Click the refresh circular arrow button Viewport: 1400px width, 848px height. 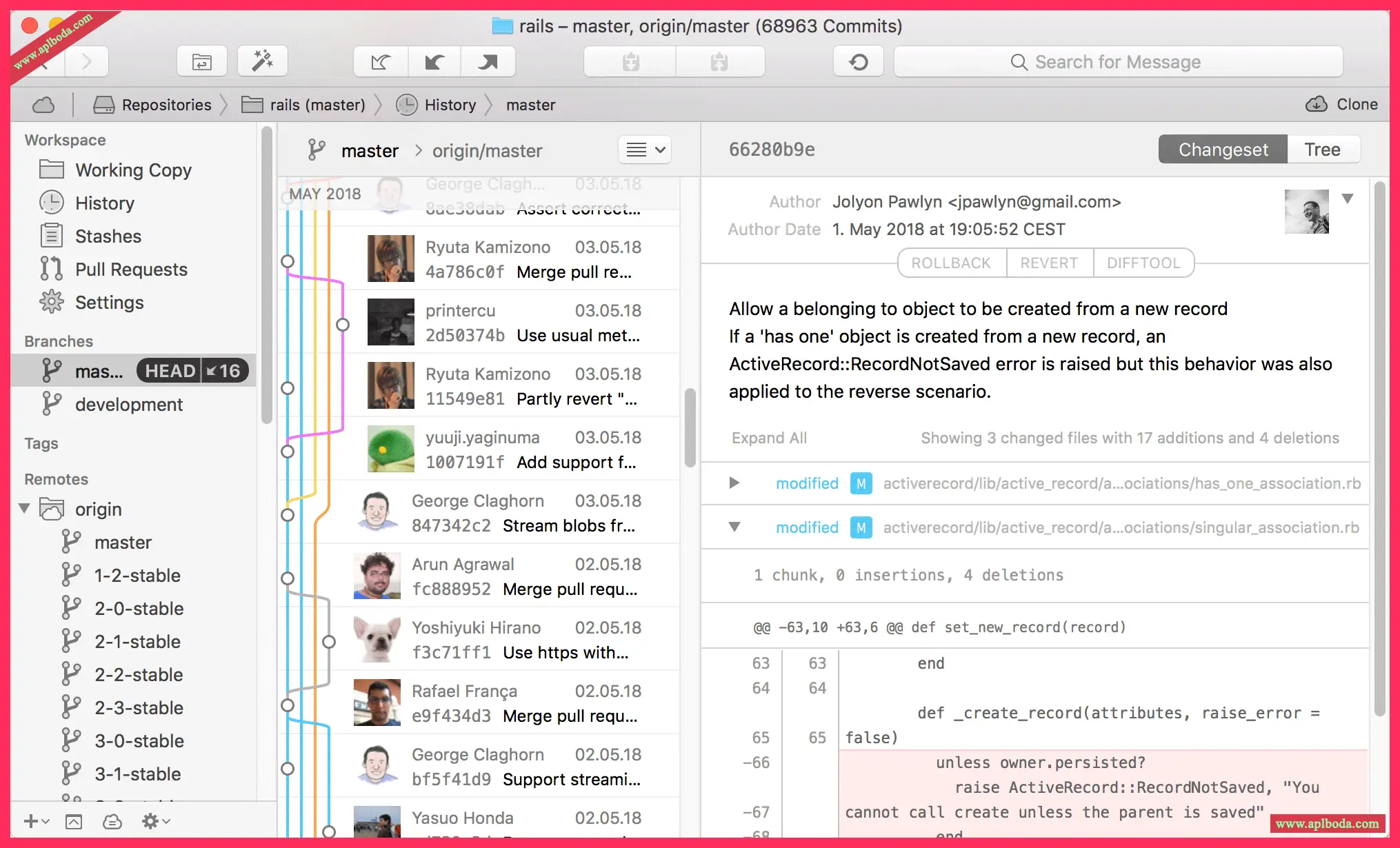coord(859,62)
